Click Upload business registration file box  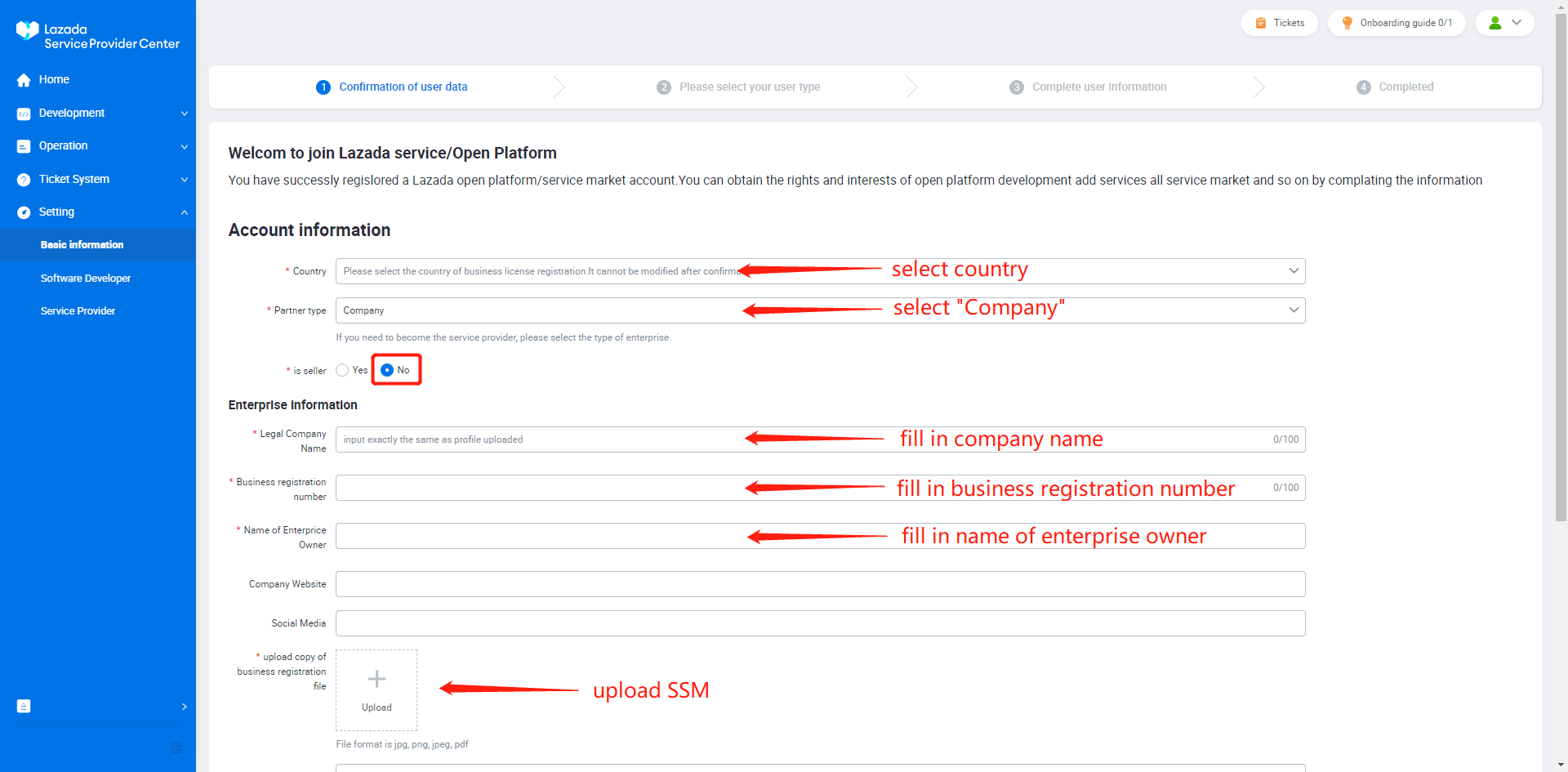376,690
